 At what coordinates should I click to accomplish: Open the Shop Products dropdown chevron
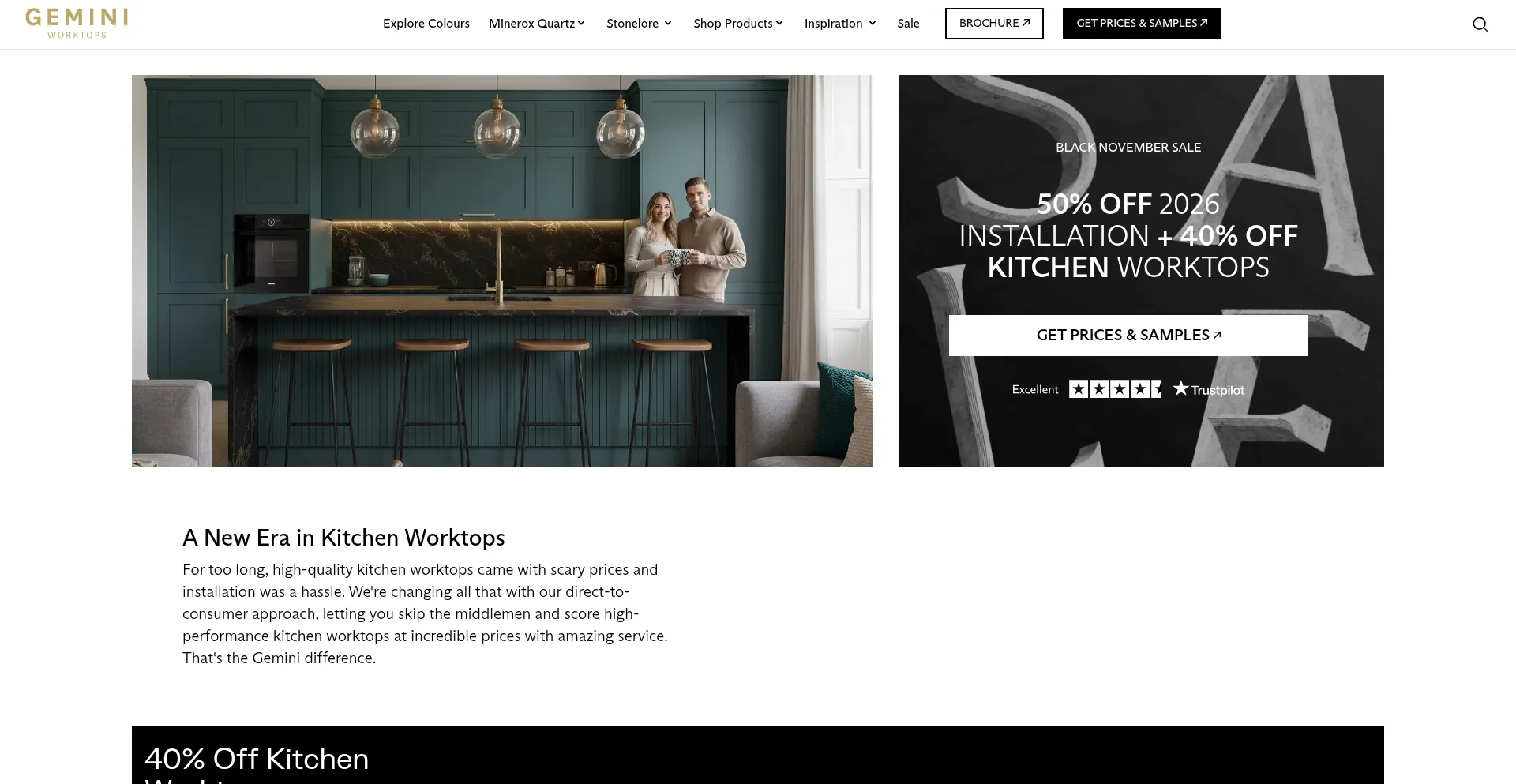click(779, 24)
